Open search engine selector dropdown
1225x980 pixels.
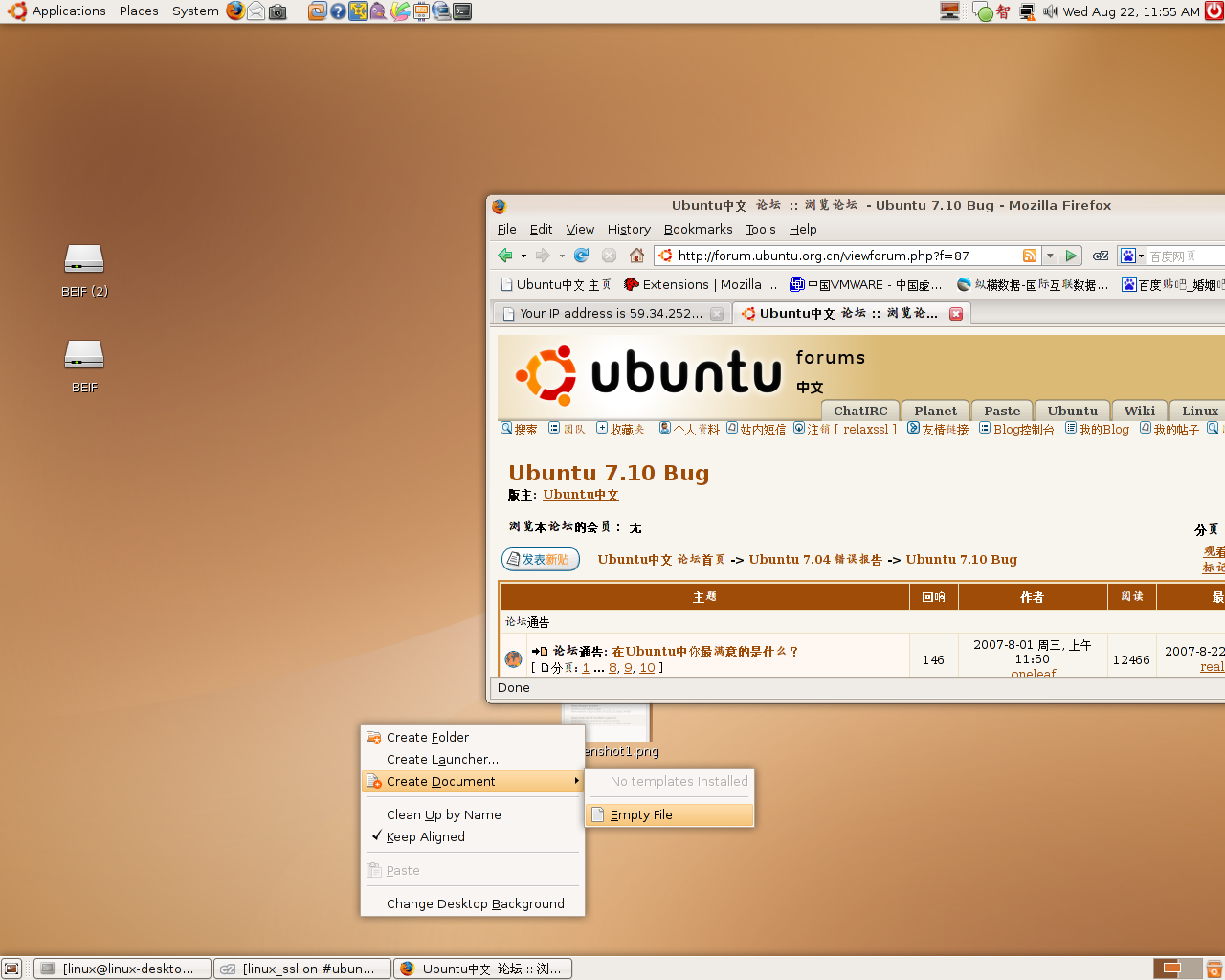[x=1132, y=256]
